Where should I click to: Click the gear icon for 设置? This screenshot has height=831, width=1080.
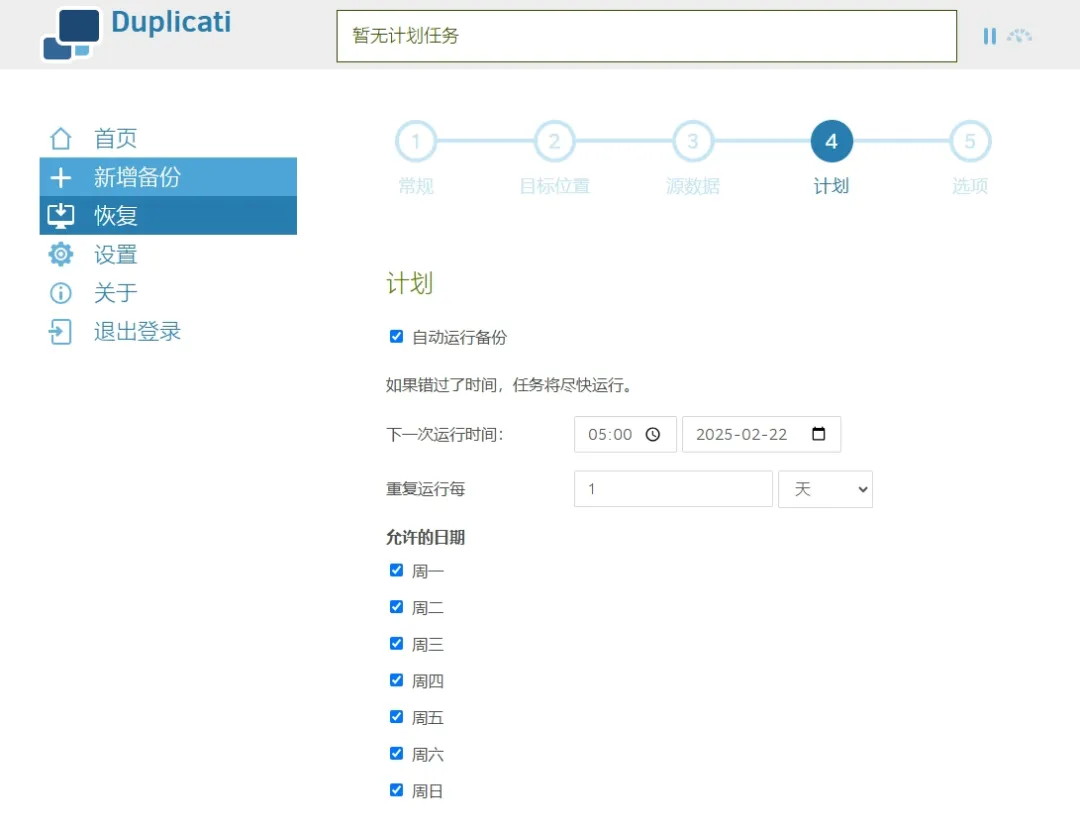tap(61, 254)
